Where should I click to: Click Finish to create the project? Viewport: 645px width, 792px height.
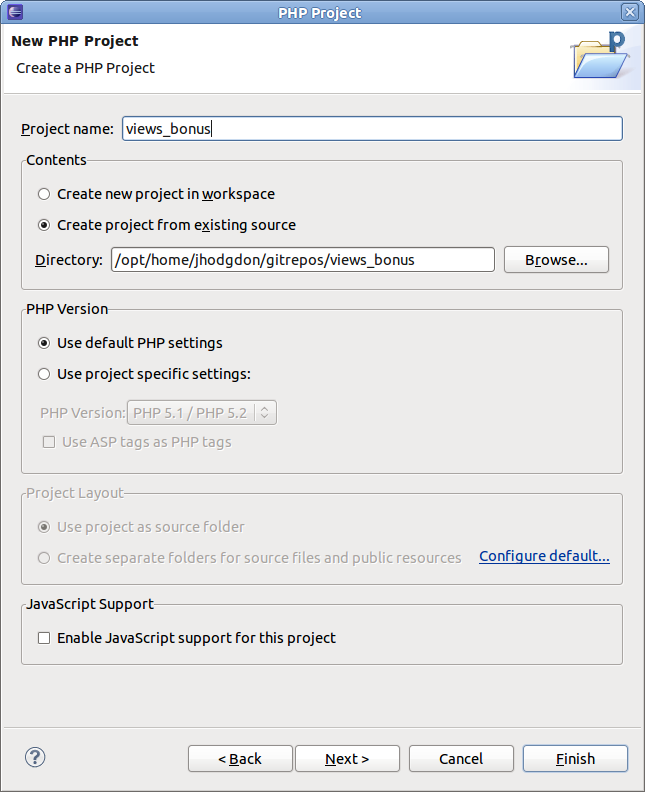[x=575, y=759]
